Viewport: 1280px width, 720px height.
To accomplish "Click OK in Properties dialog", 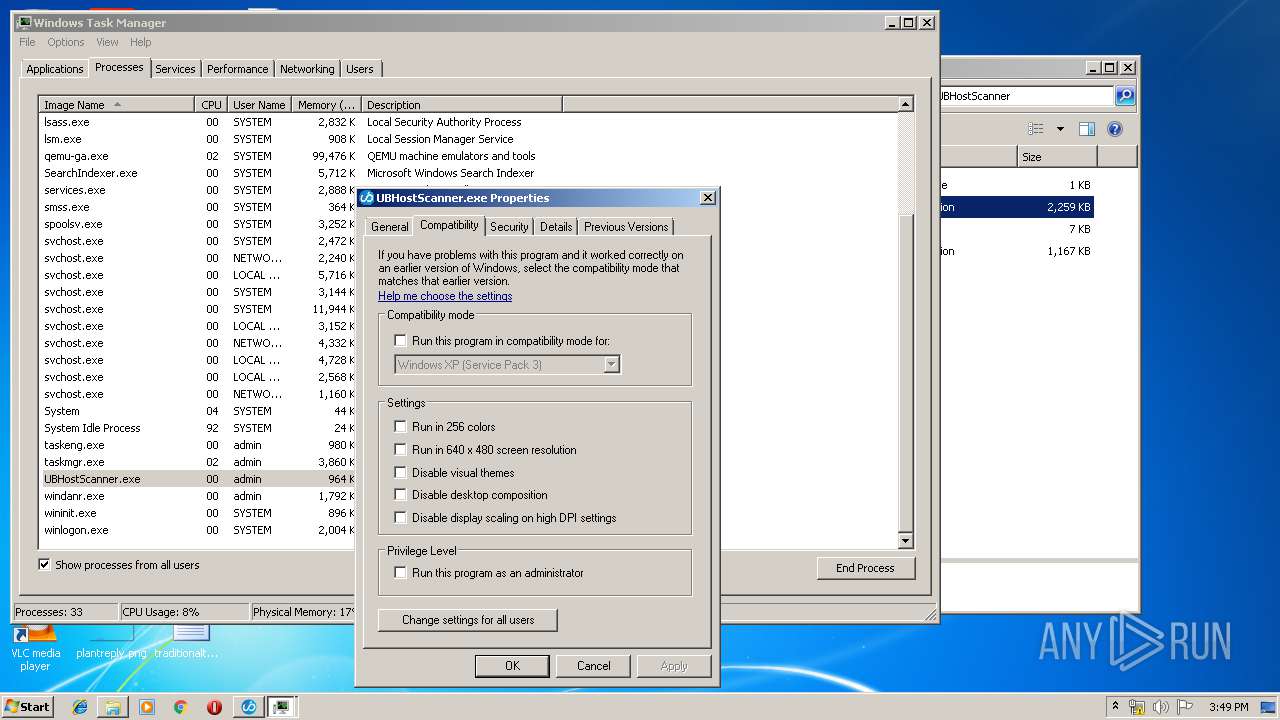I will point(512,666).
